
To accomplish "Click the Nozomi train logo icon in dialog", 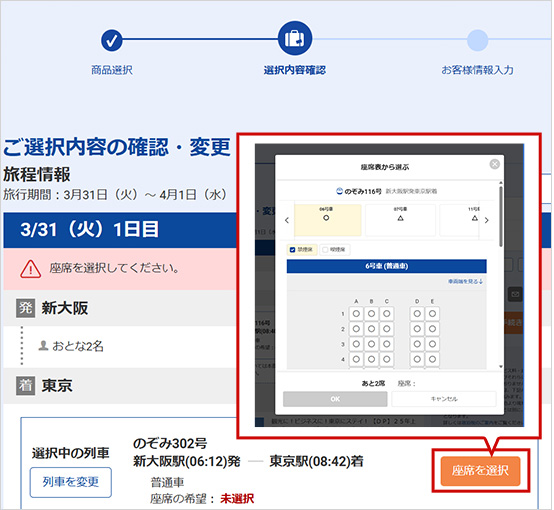I will [339, 191].
